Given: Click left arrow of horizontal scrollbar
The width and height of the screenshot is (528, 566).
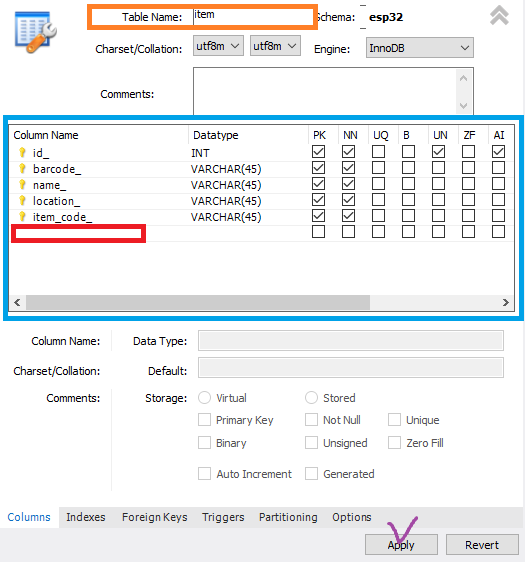Looking at the screenshot, I should 17,302.
